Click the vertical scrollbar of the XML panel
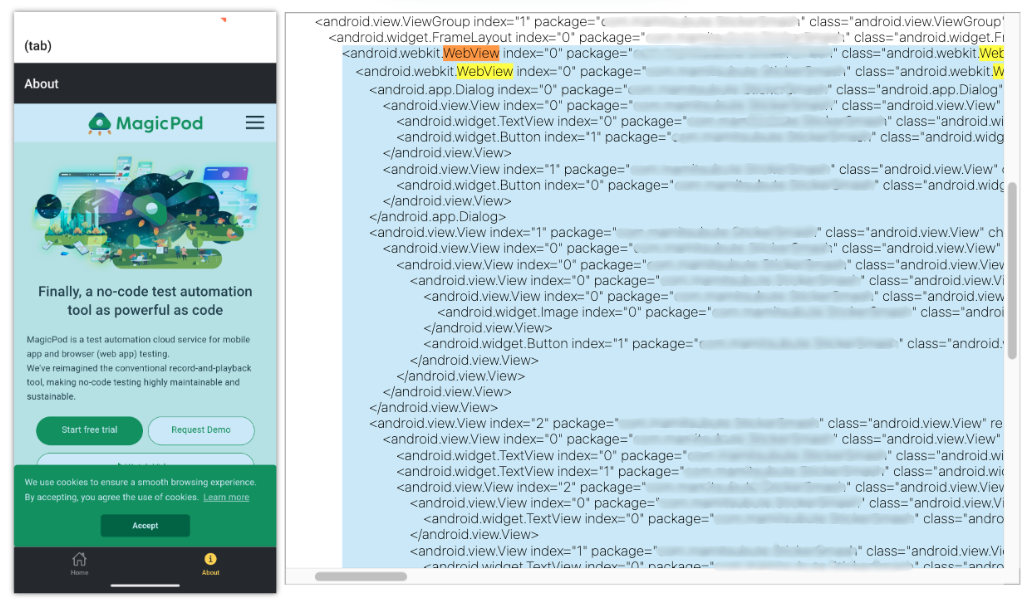Viewport: 1034px width, 604px height. coord(1012,270)
